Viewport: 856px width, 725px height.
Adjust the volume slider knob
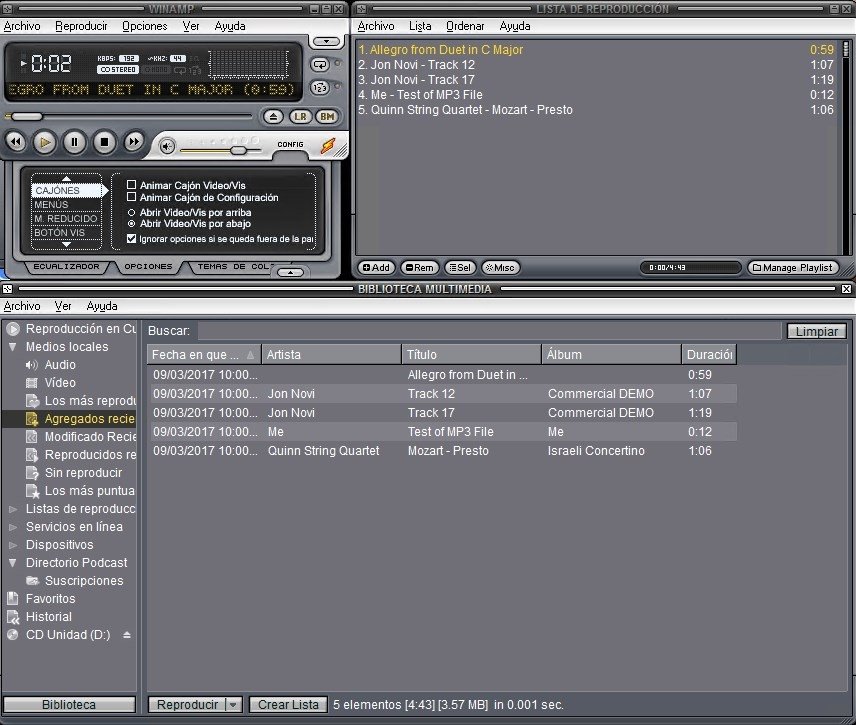coord(238,150)
